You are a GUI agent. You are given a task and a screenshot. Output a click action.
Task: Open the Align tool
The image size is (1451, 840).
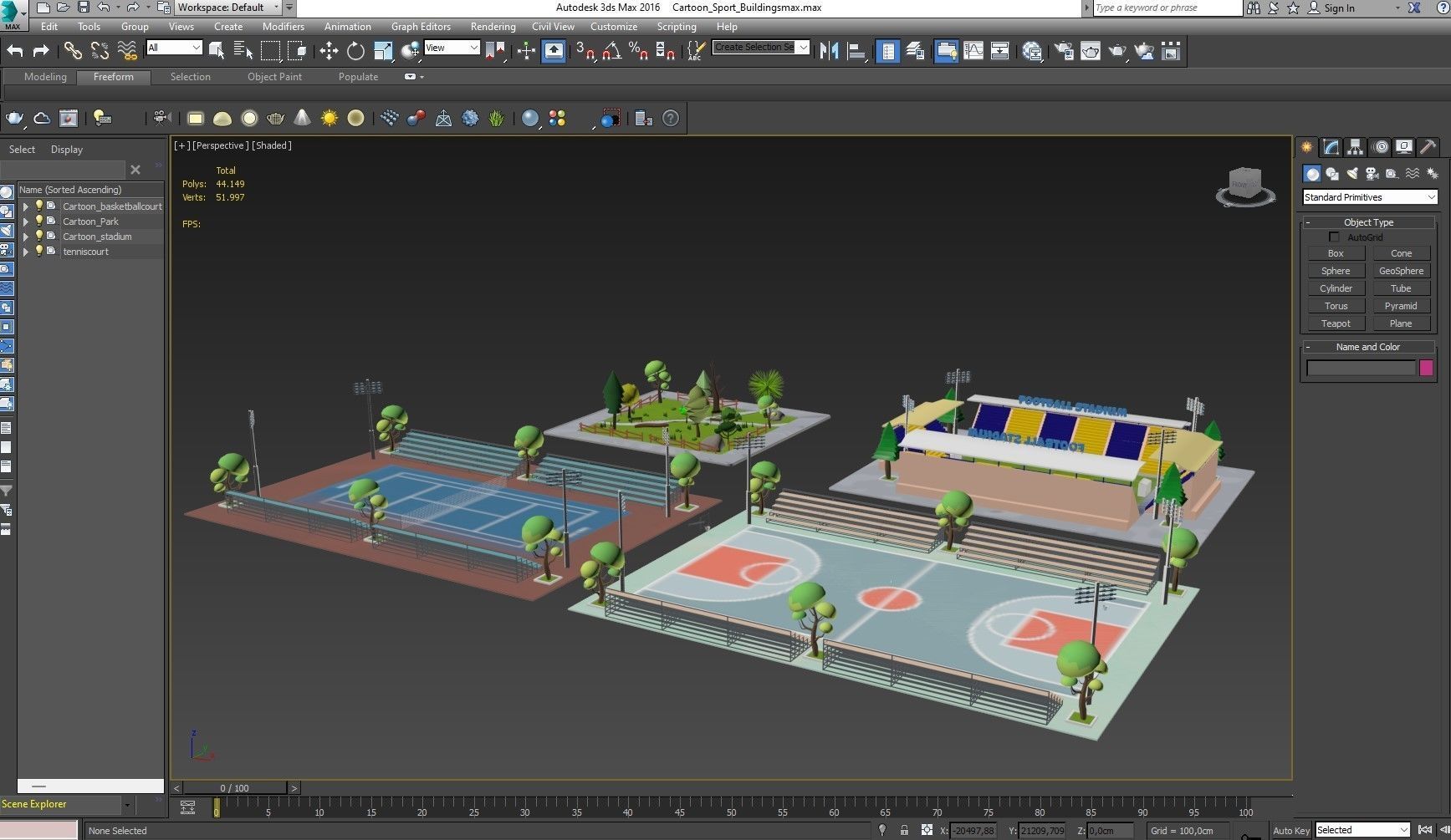(x=856, y=51)
